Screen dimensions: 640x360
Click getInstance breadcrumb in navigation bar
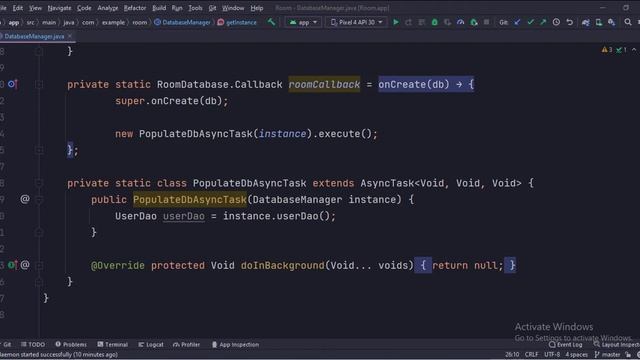tap(237, 22)
